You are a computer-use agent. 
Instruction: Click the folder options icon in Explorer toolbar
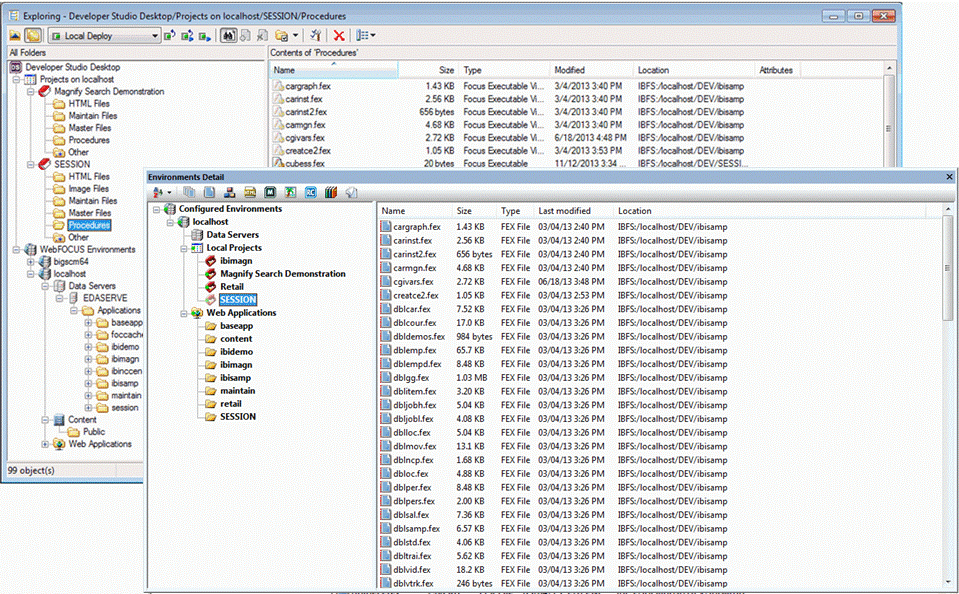click(281, 35)
